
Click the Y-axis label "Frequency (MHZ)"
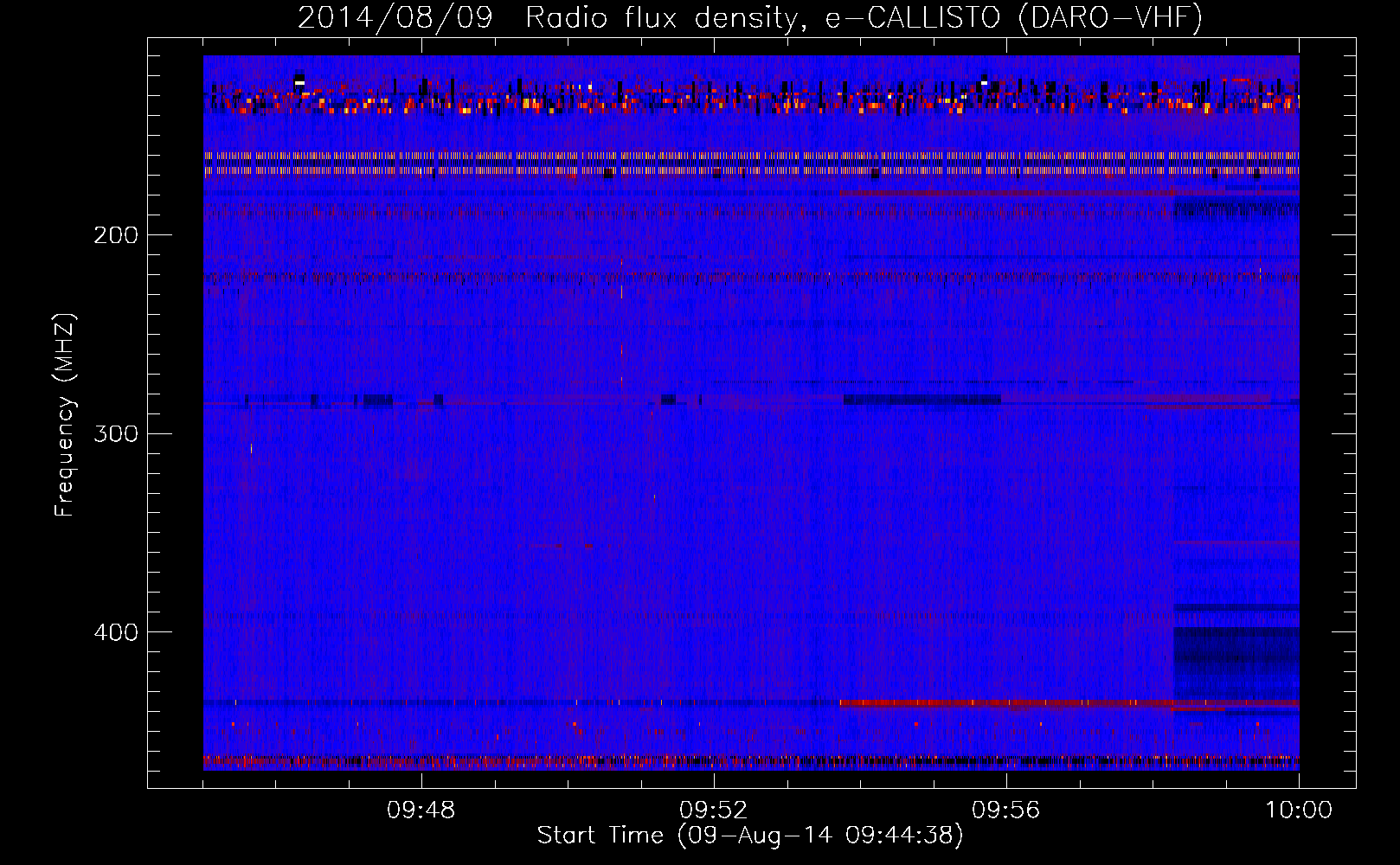[65, 415]
